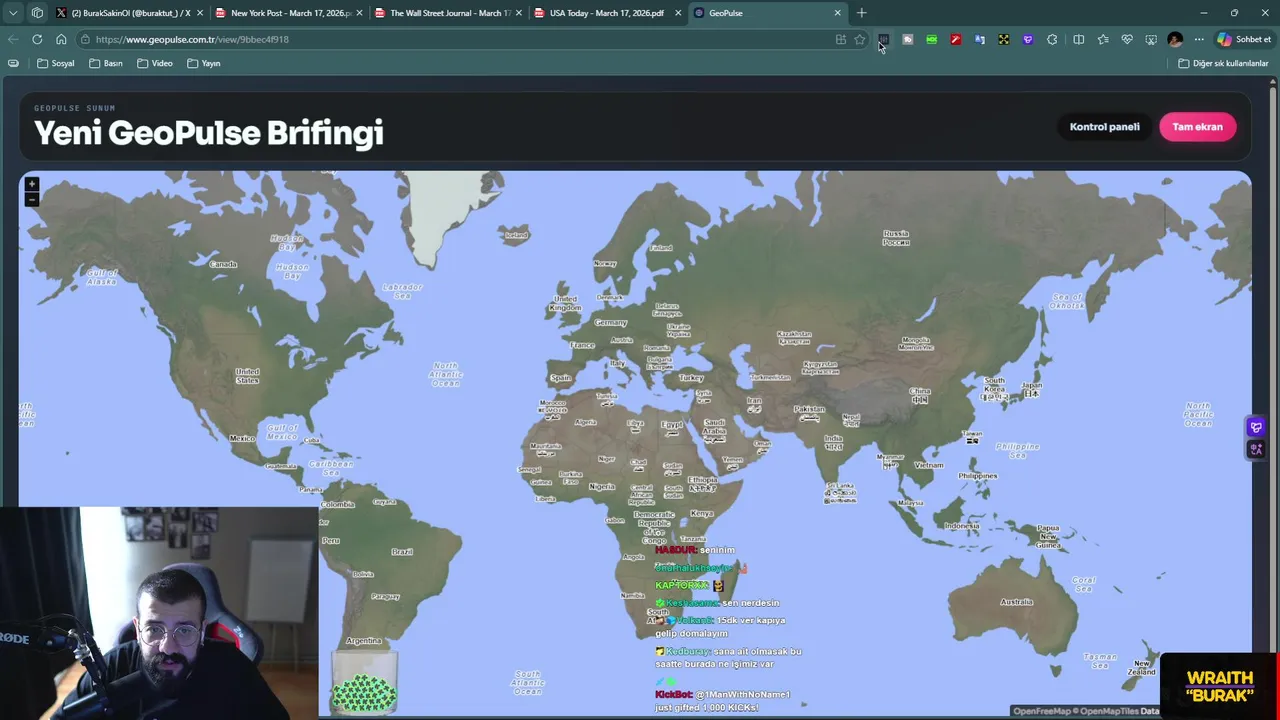Expand the Yayın bookmarks folder
This screenshot has height=720, width=1280.
click(204, 63)
